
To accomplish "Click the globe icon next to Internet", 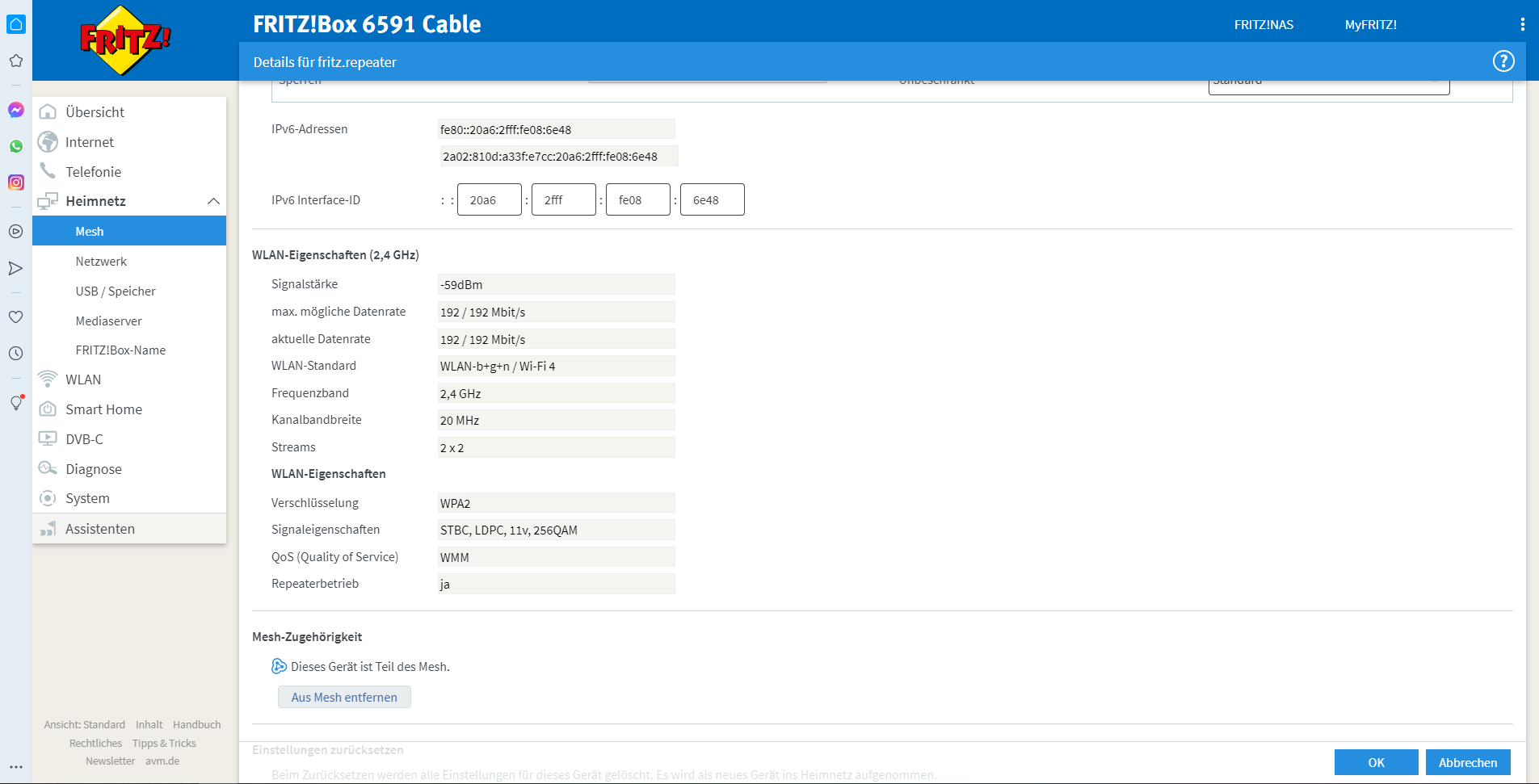I will [x=48, y=141].
